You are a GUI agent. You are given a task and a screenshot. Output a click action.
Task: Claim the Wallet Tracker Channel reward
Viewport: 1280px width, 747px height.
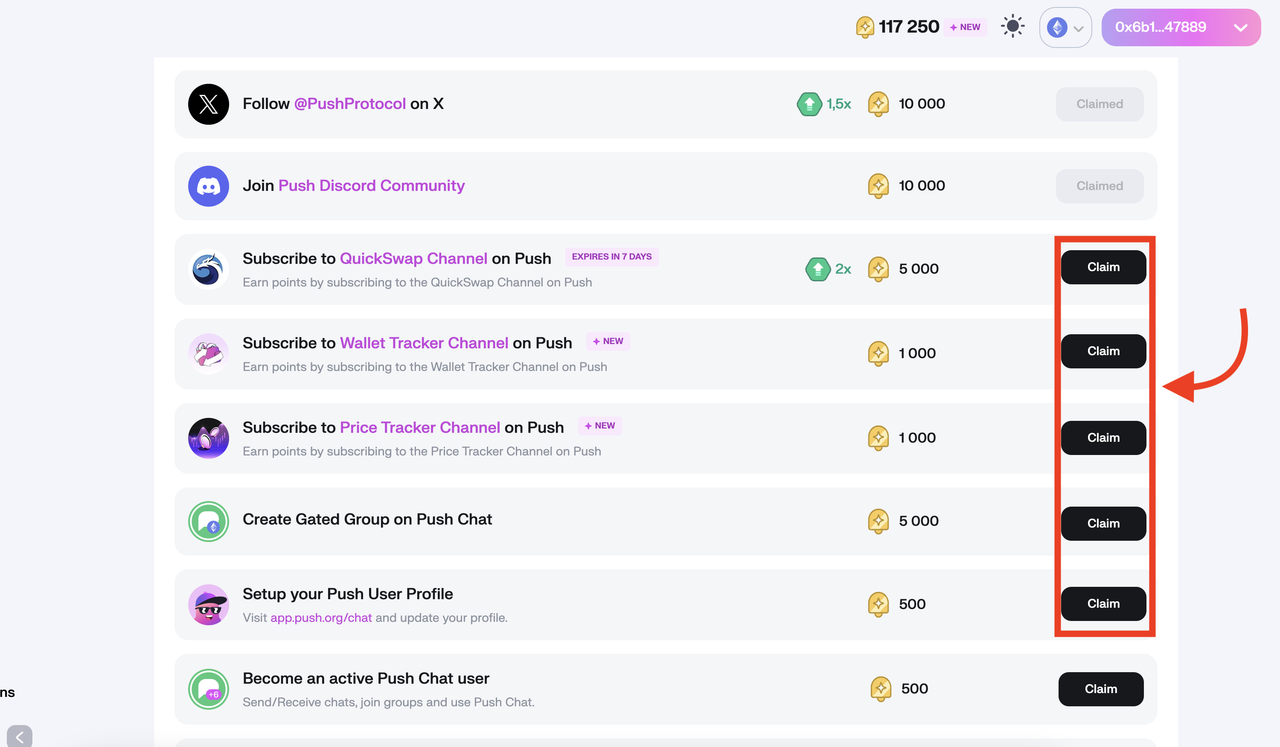[1103, 351]
